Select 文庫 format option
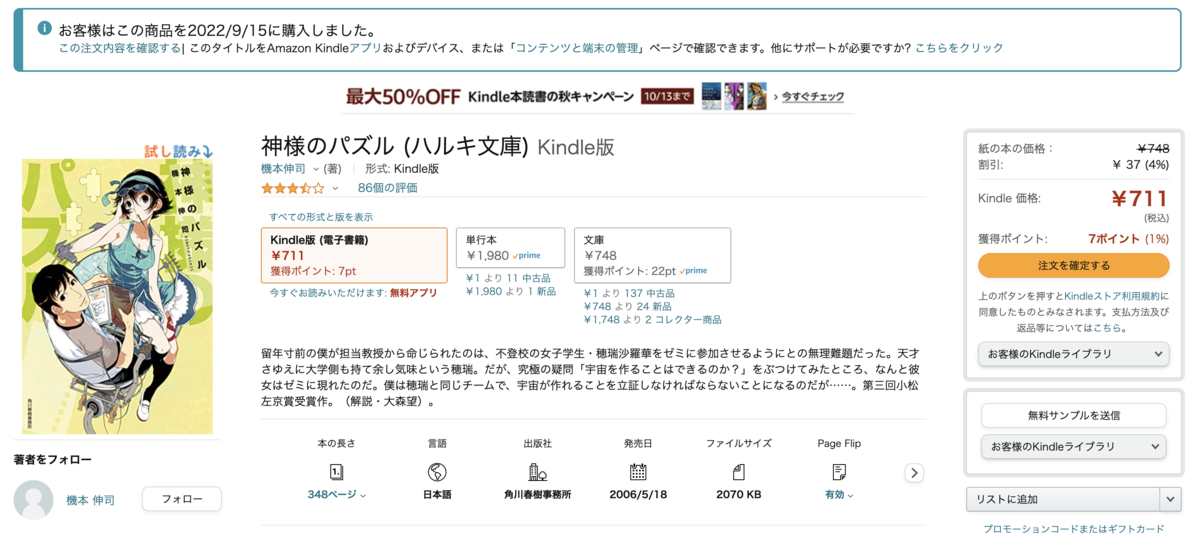The width and height of the screenshot is (1200, 534). click(652, 255)
